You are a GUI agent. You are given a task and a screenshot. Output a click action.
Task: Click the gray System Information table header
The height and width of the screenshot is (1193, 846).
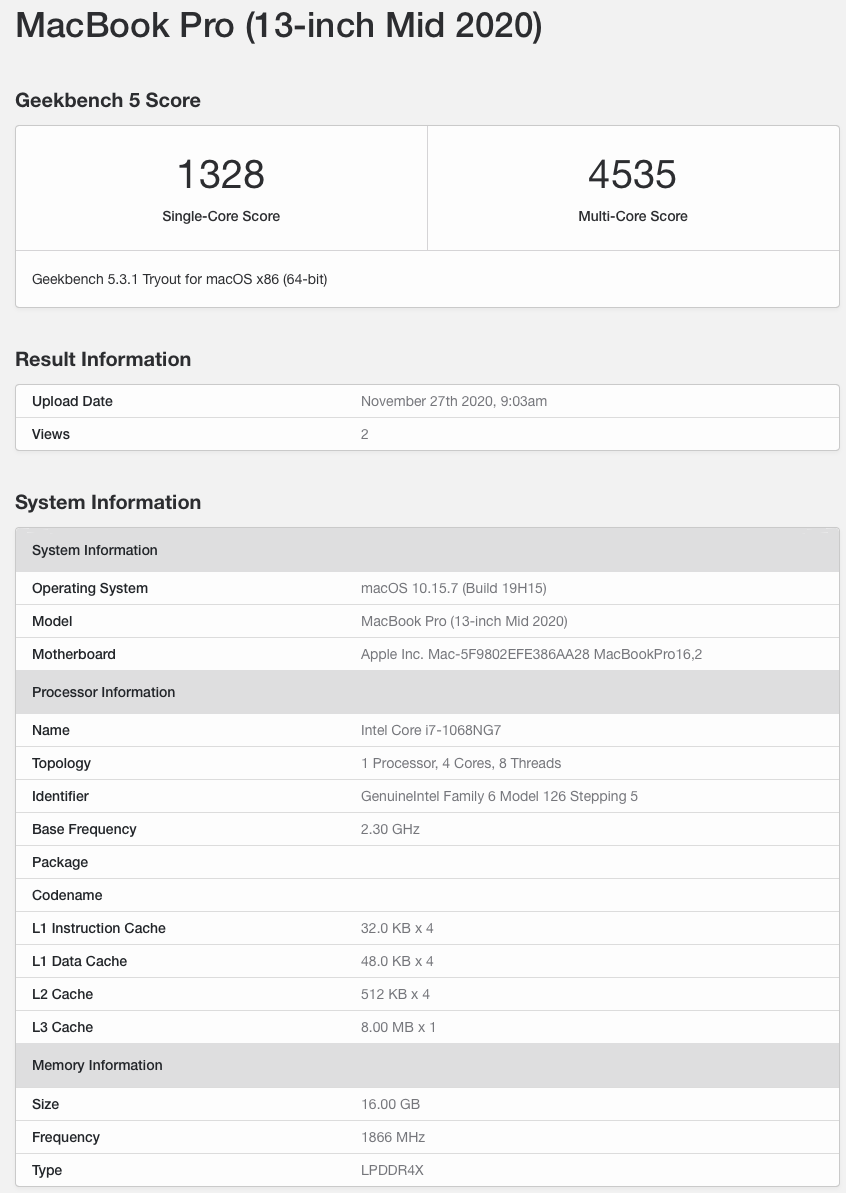(428, 550)
